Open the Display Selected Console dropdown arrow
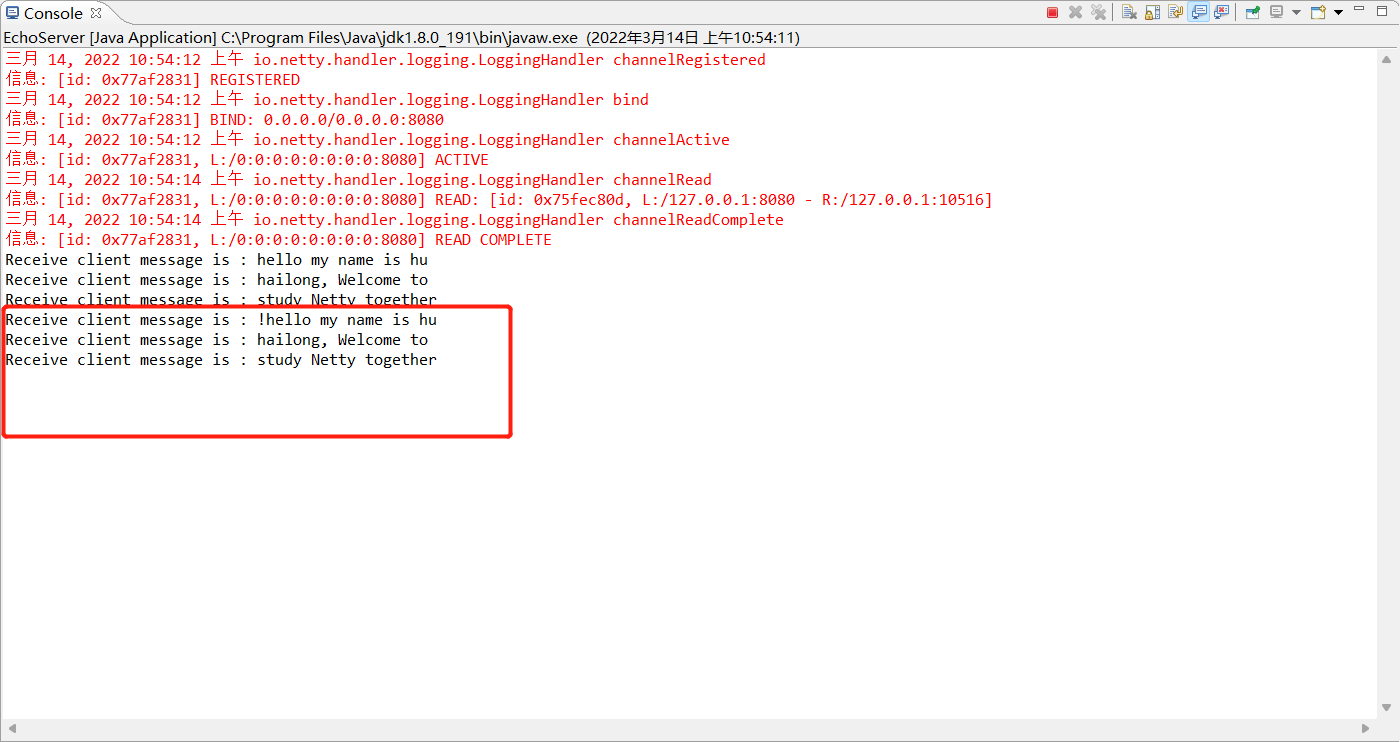 (x=1296, y=12)
